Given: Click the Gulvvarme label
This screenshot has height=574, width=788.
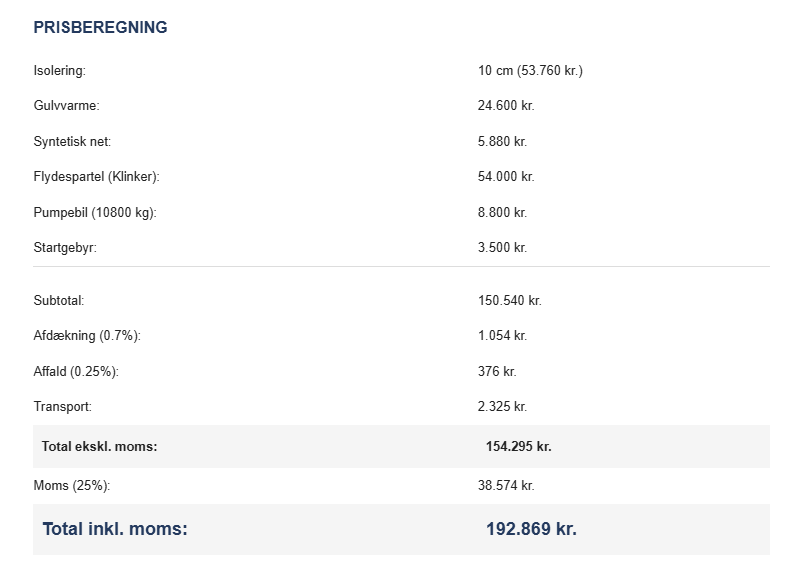Looking at the screenshot, I should (66, 106).
